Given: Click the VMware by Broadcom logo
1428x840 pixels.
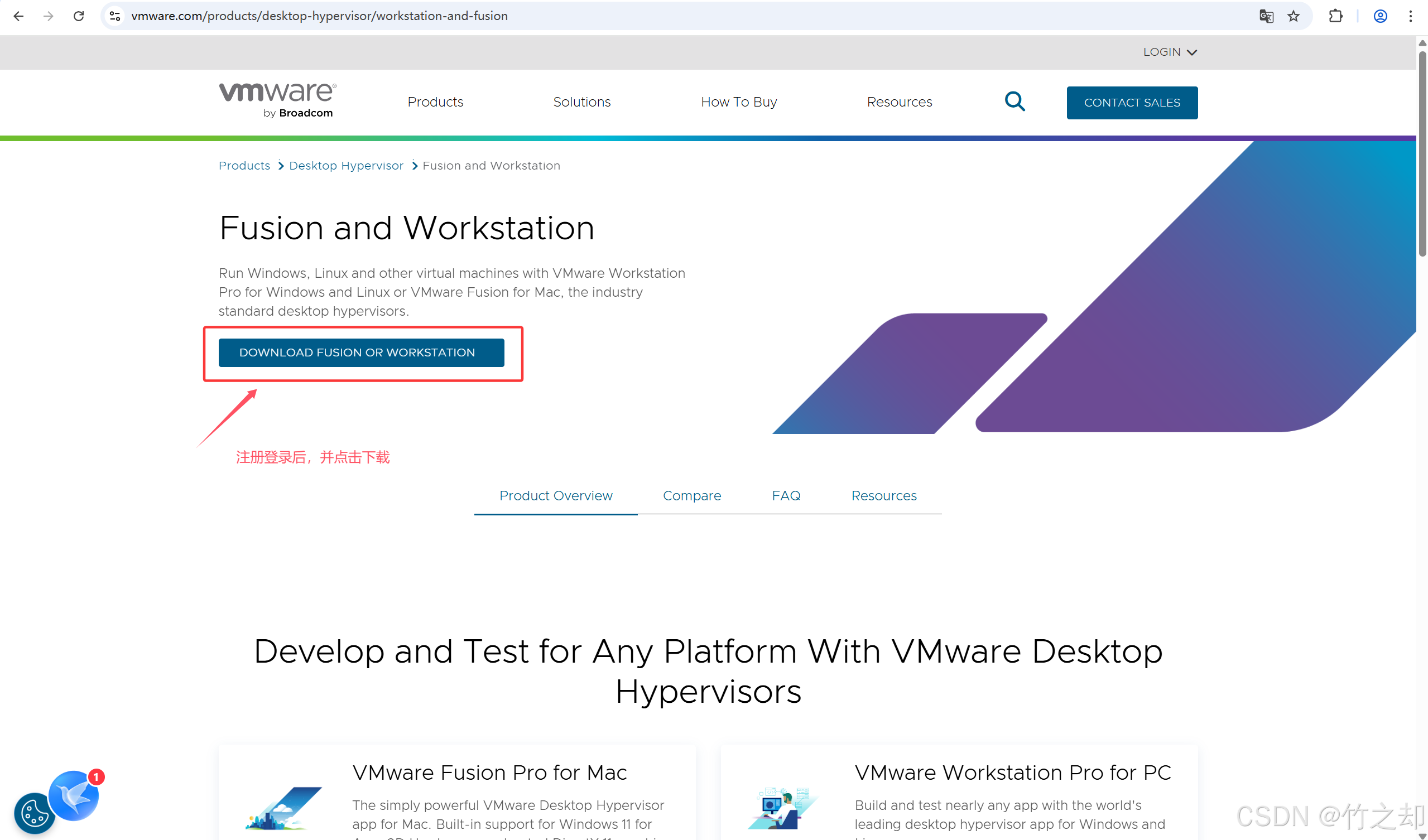Looking at the screenshot, I should (x=278, y=100).
